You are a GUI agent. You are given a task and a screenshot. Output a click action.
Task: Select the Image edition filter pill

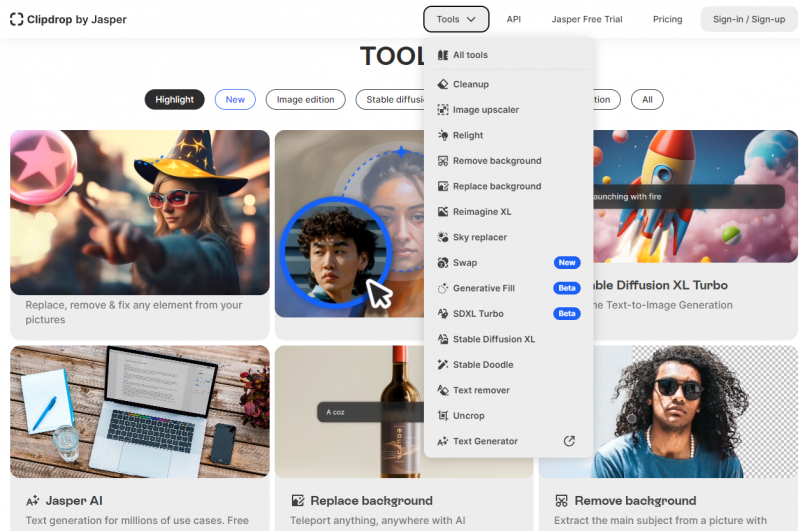[306, 99]
